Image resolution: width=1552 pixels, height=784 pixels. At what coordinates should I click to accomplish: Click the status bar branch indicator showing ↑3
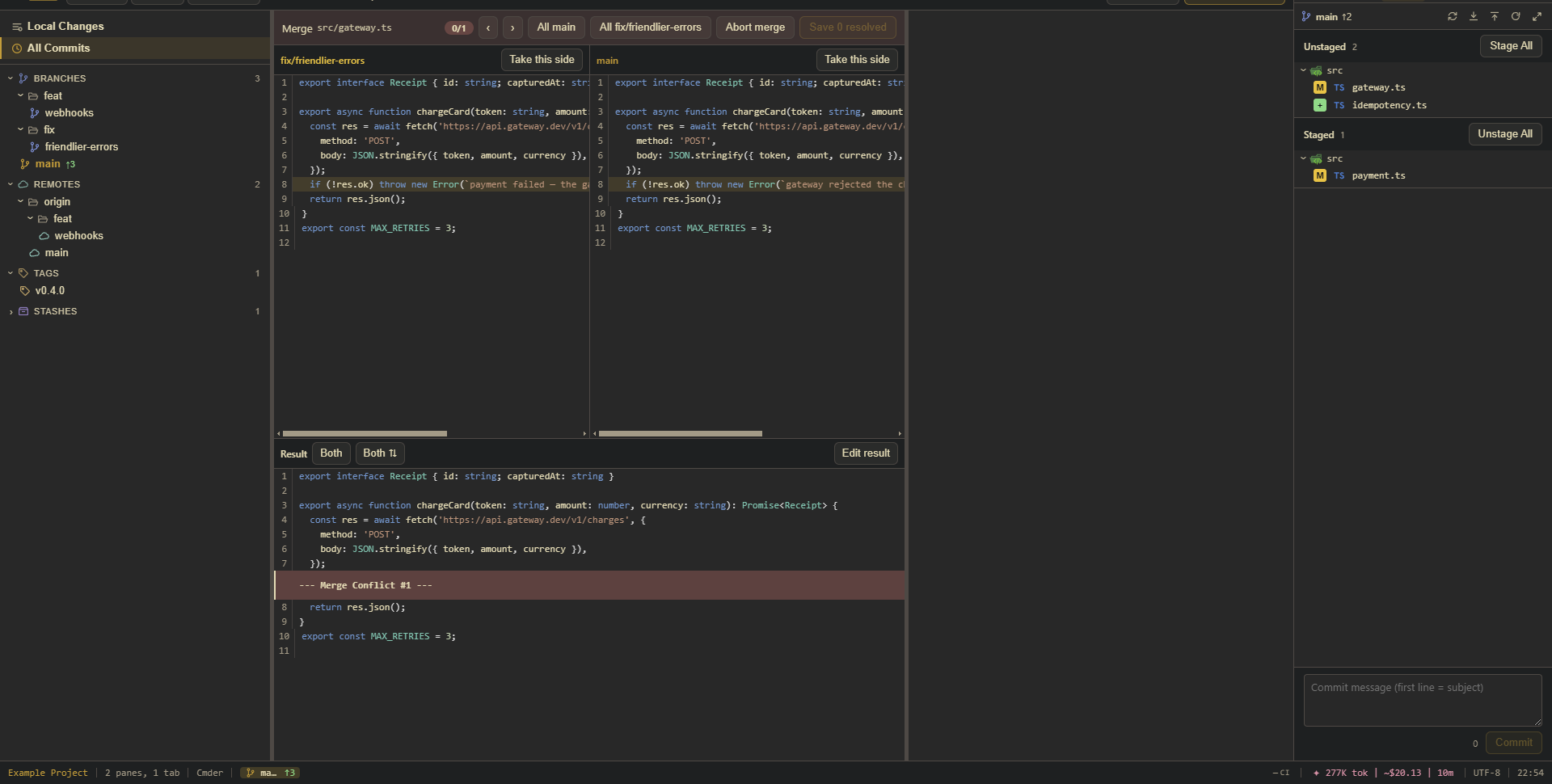coord(271,773)
